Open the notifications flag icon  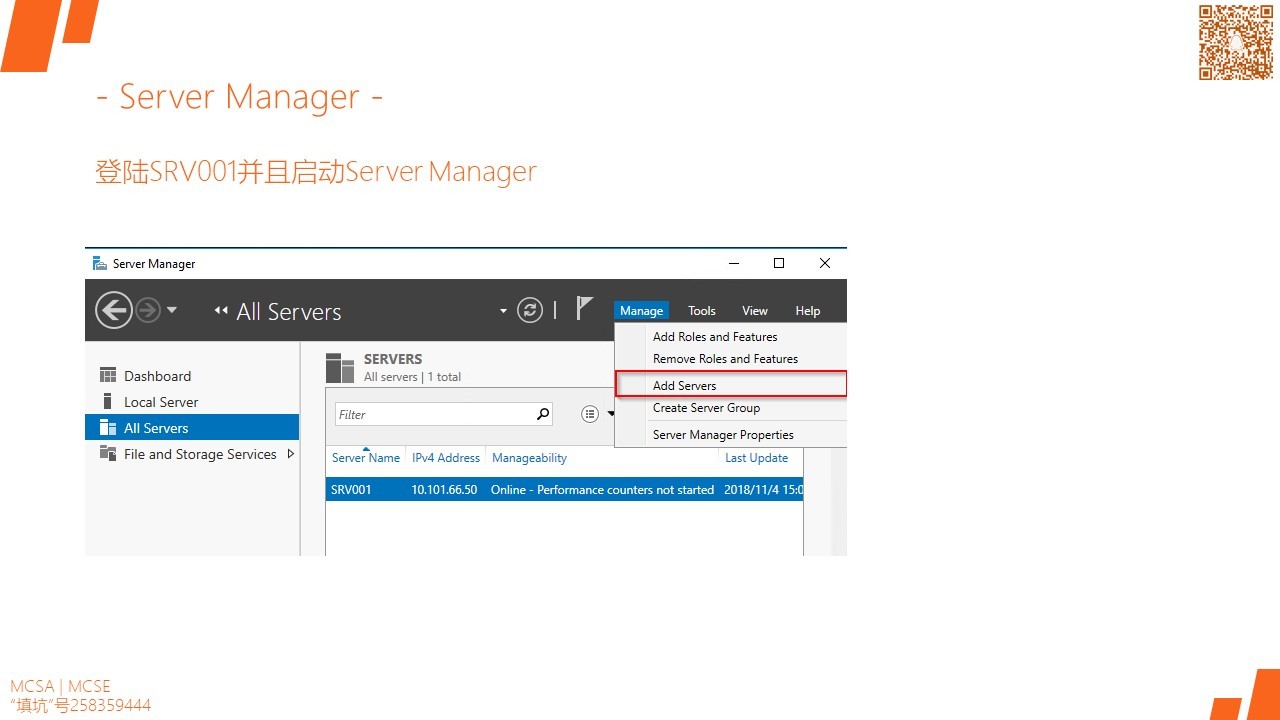tap(585, 309)
